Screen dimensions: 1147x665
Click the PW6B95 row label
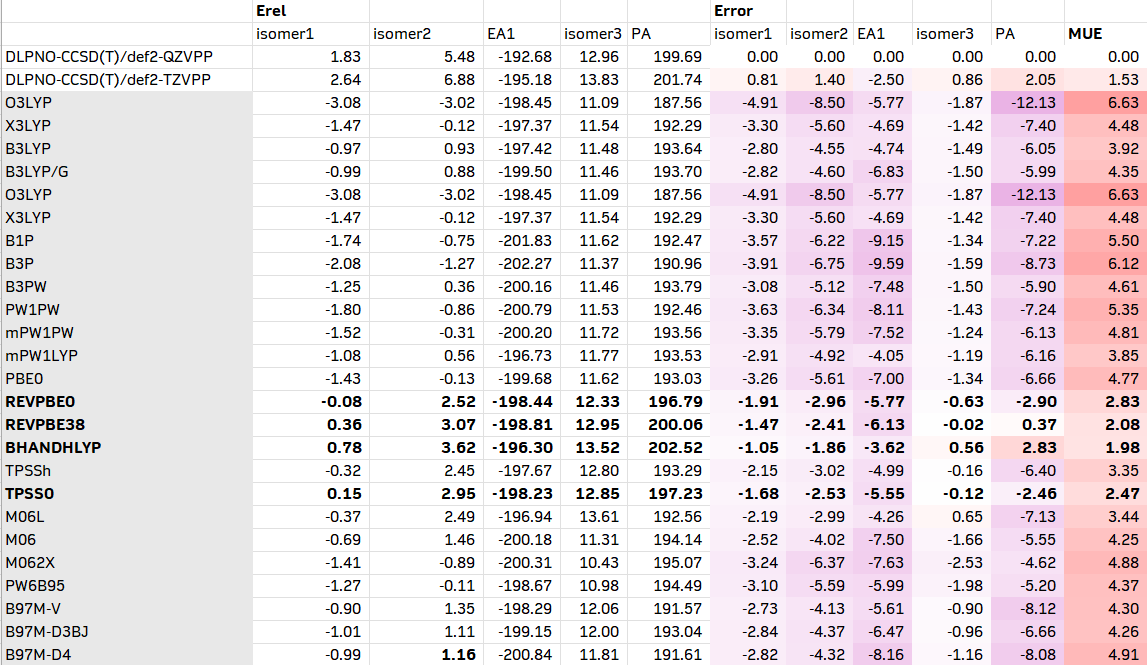tap(35, 585)
